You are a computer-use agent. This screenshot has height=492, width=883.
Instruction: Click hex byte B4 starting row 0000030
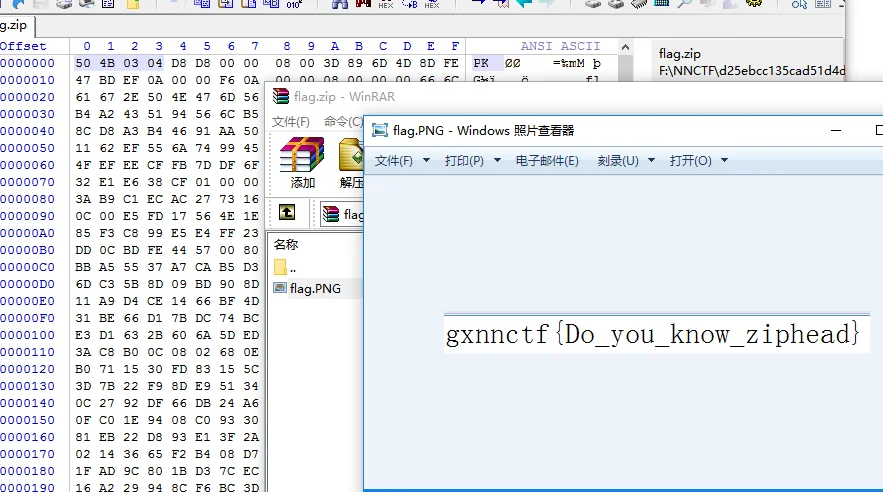click(x=83, y=114)
